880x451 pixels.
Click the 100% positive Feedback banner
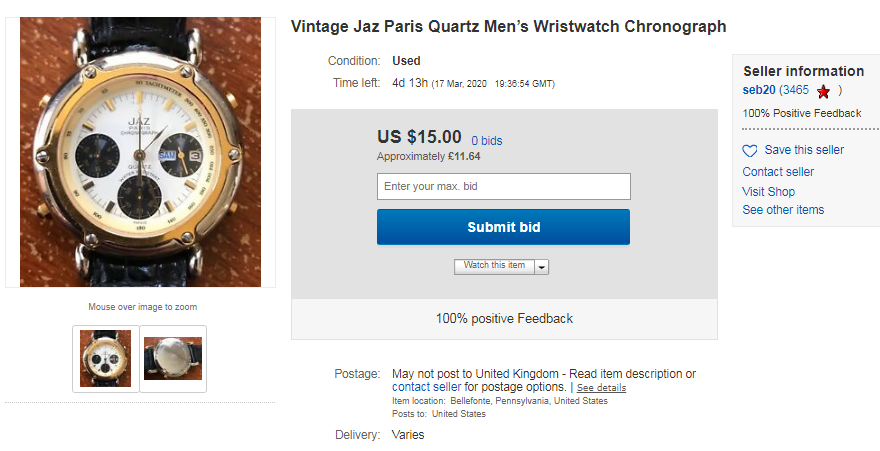[504, 319]
